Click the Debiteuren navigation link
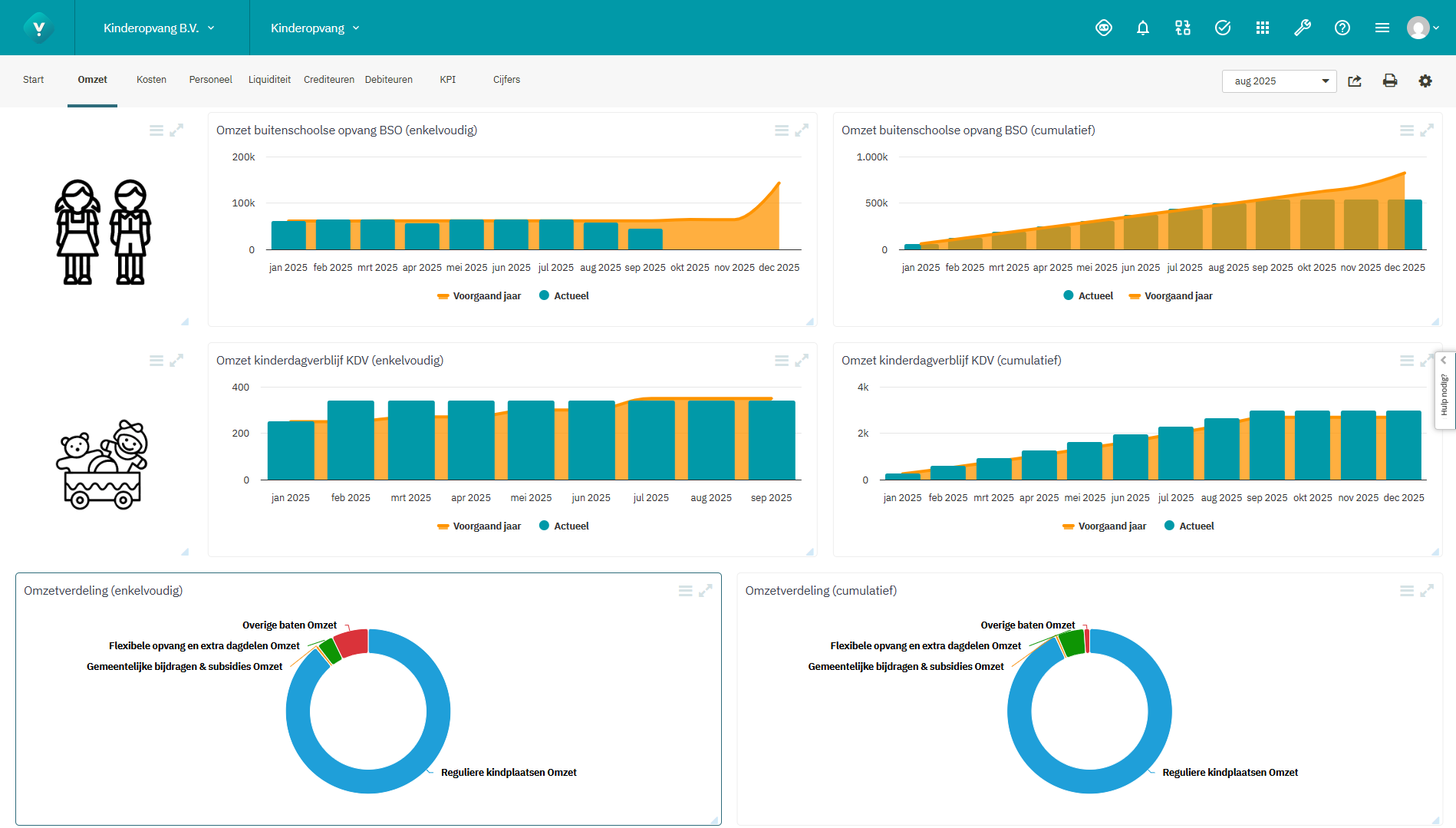The width and height of the screenshot is (1456, 828). click(x=388, y=80)
